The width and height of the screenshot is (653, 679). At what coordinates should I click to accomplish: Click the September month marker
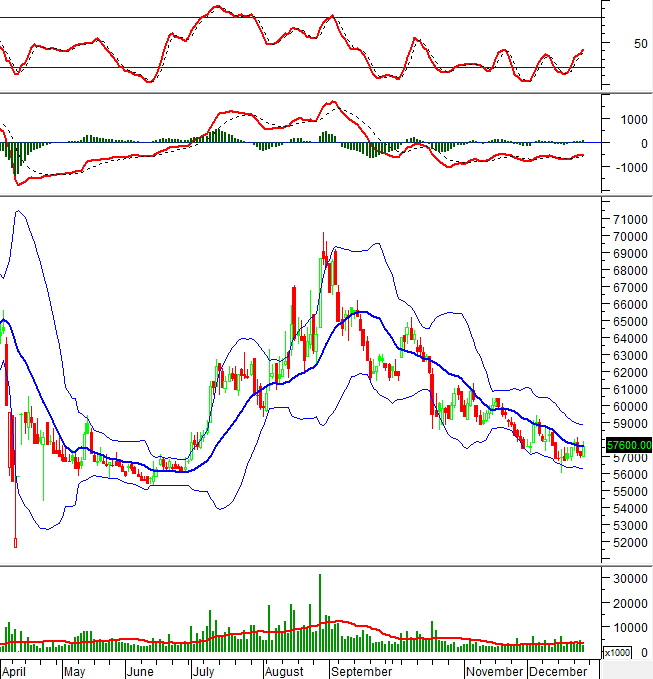pyautogui.click(x=363, y=672)
